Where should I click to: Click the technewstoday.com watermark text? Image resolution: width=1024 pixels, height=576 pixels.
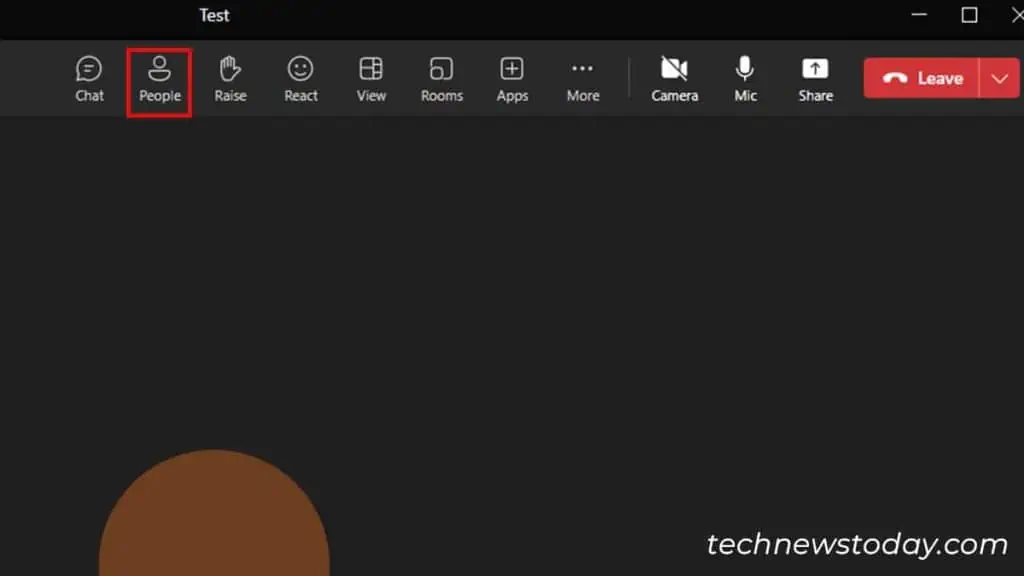(x=856, y=544)
